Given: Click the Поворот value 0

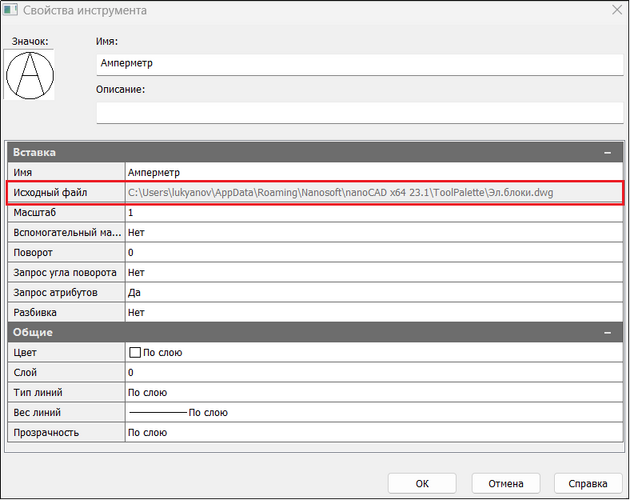Looking at the screenshot, I should [374, 252].
